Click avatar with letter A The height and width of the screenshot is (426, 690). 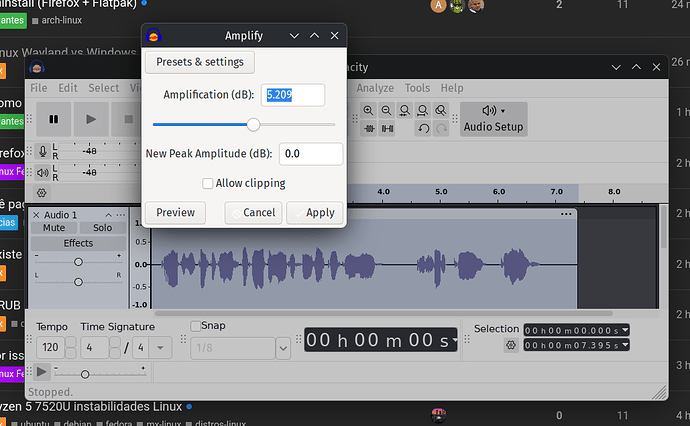click(x=438, y=5)
